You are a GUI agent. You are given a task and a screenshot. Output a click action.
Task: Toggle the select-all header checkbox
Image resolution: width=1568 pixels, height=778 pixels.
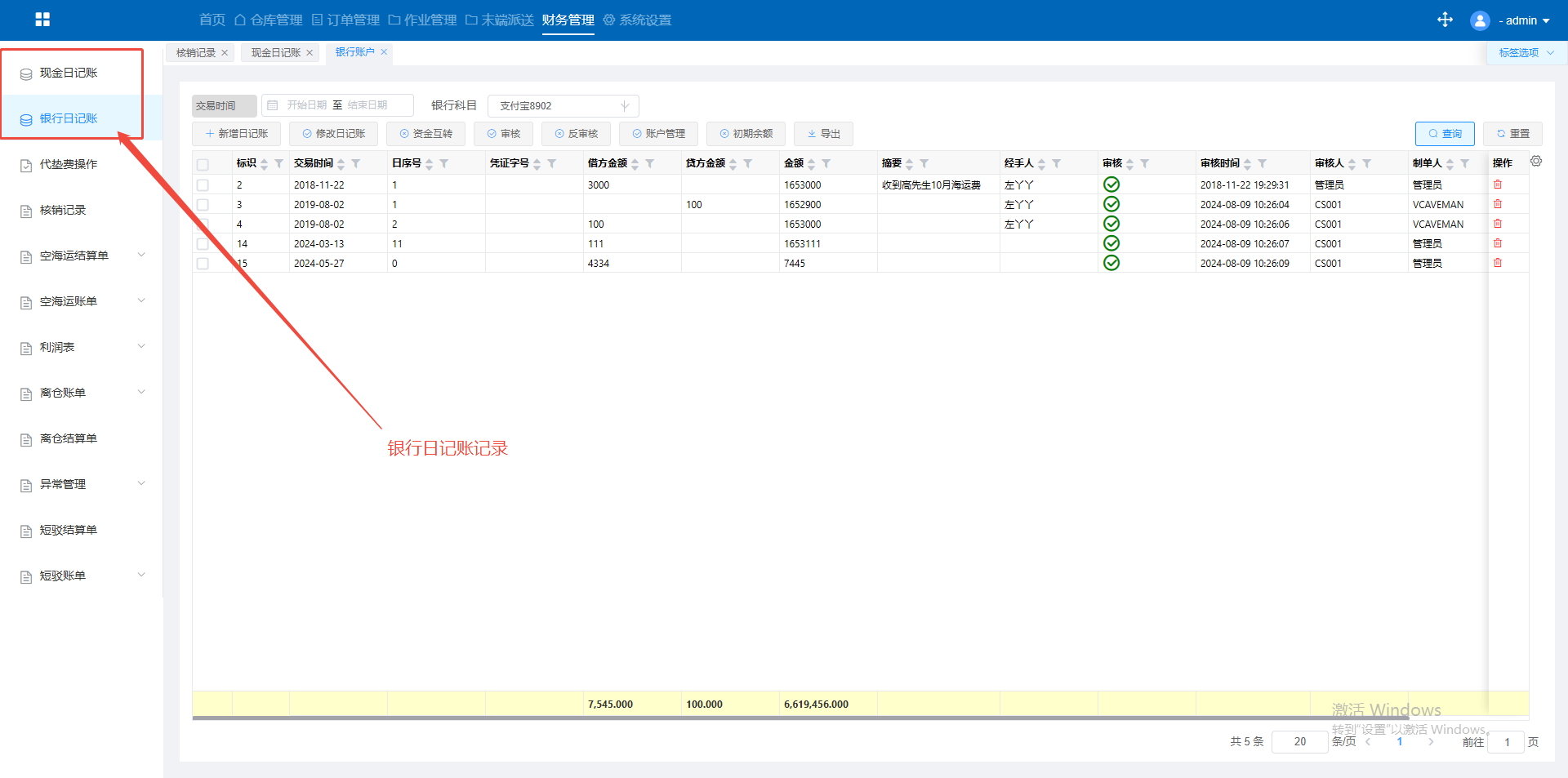click(203, 164)
